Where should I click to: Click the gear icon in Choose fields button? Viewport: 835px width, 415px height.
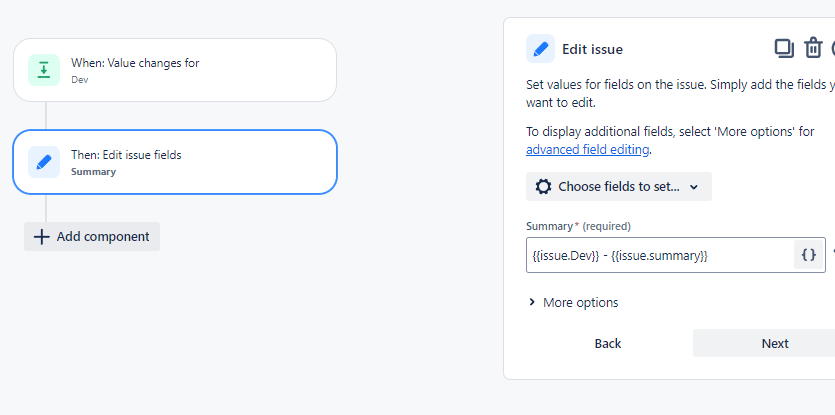tap(543, 187)
